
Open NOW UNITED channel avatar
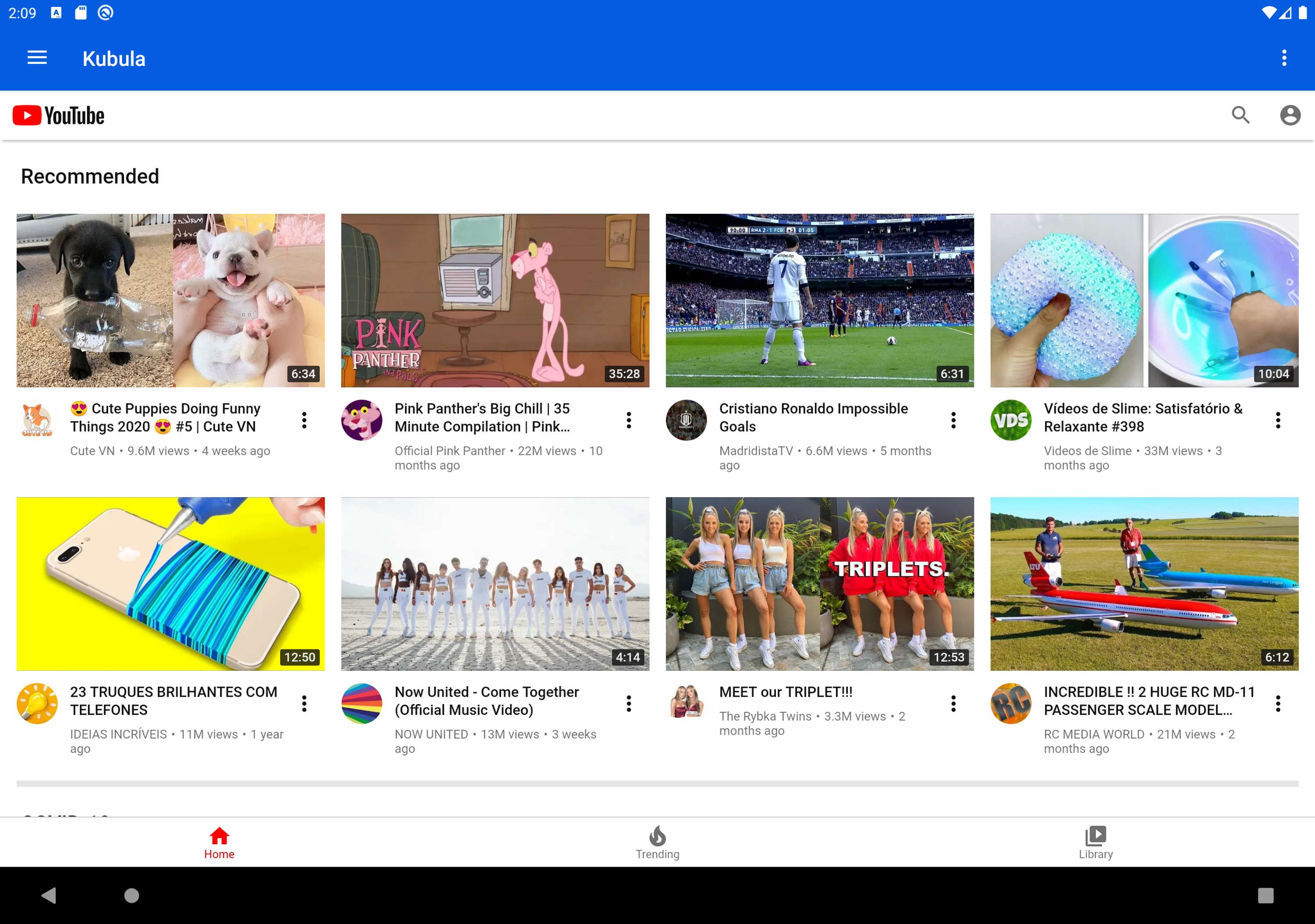tap(361, 703)
